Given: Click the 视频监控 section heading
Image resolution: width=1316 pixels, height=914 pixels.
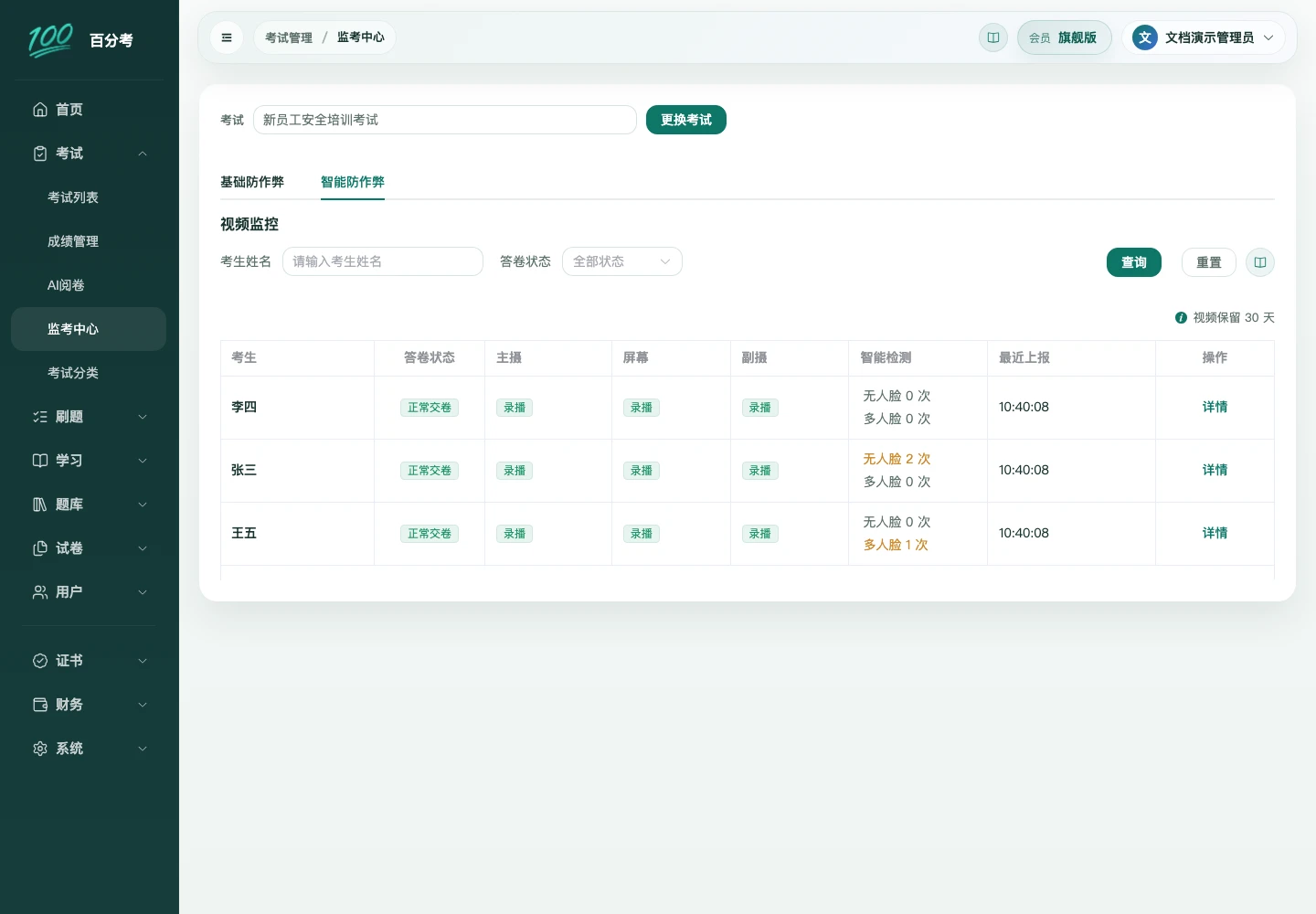Looking at the screenshot, I should pyautogui.click(x=249, y=224).
